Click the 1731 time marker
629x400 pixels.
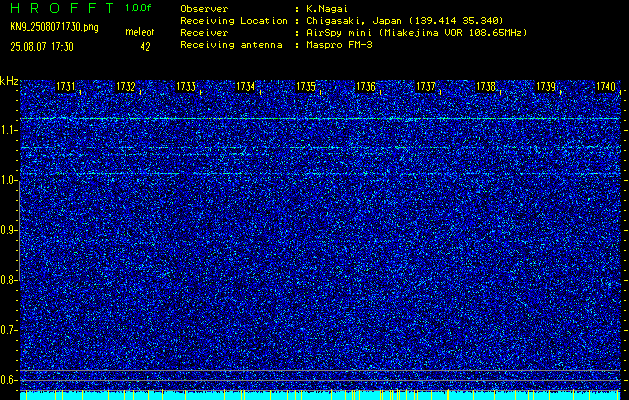coord(66,87)
